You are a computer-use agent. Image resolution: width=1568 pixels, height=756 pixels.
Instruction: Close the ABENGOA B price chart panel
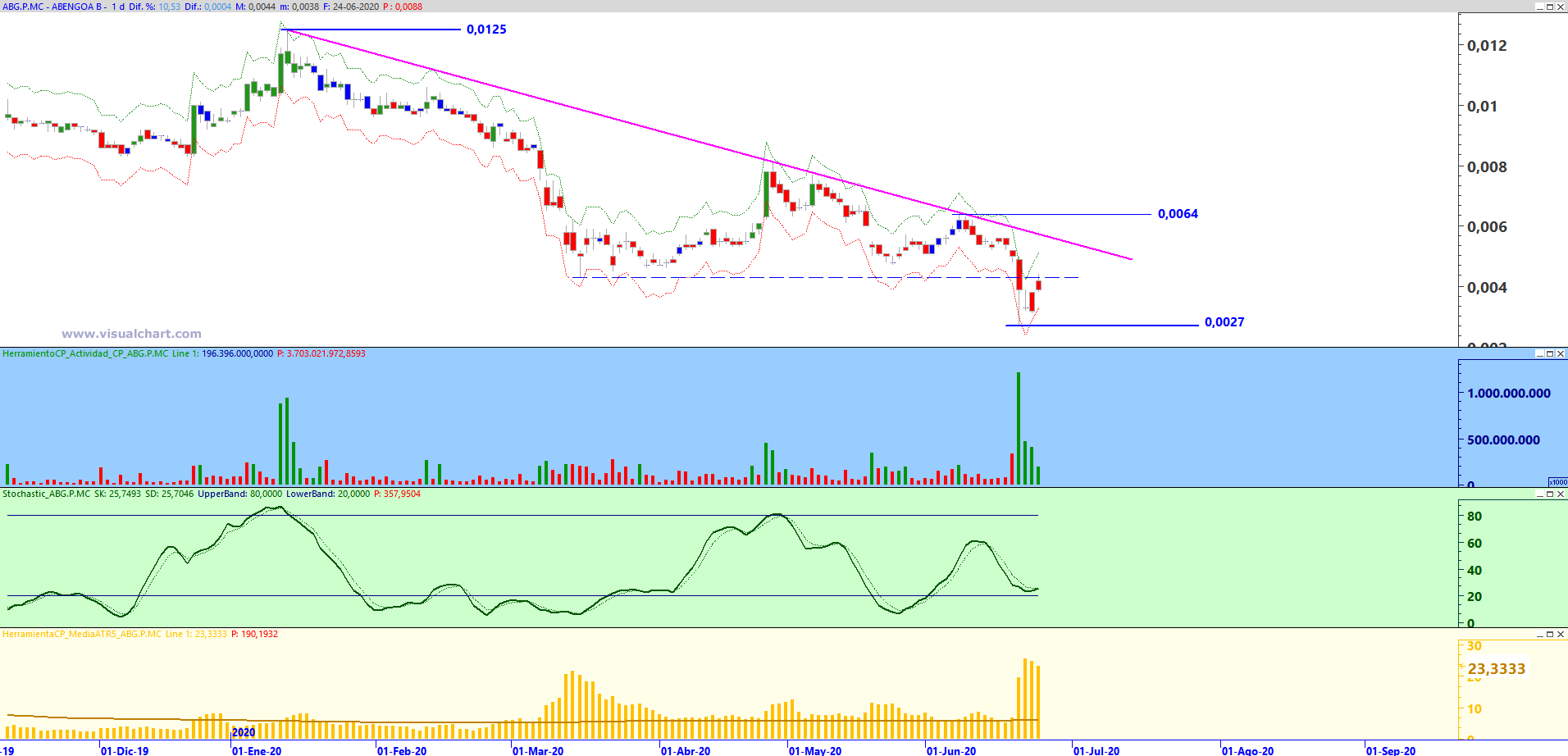click(x=1561, y=7)
